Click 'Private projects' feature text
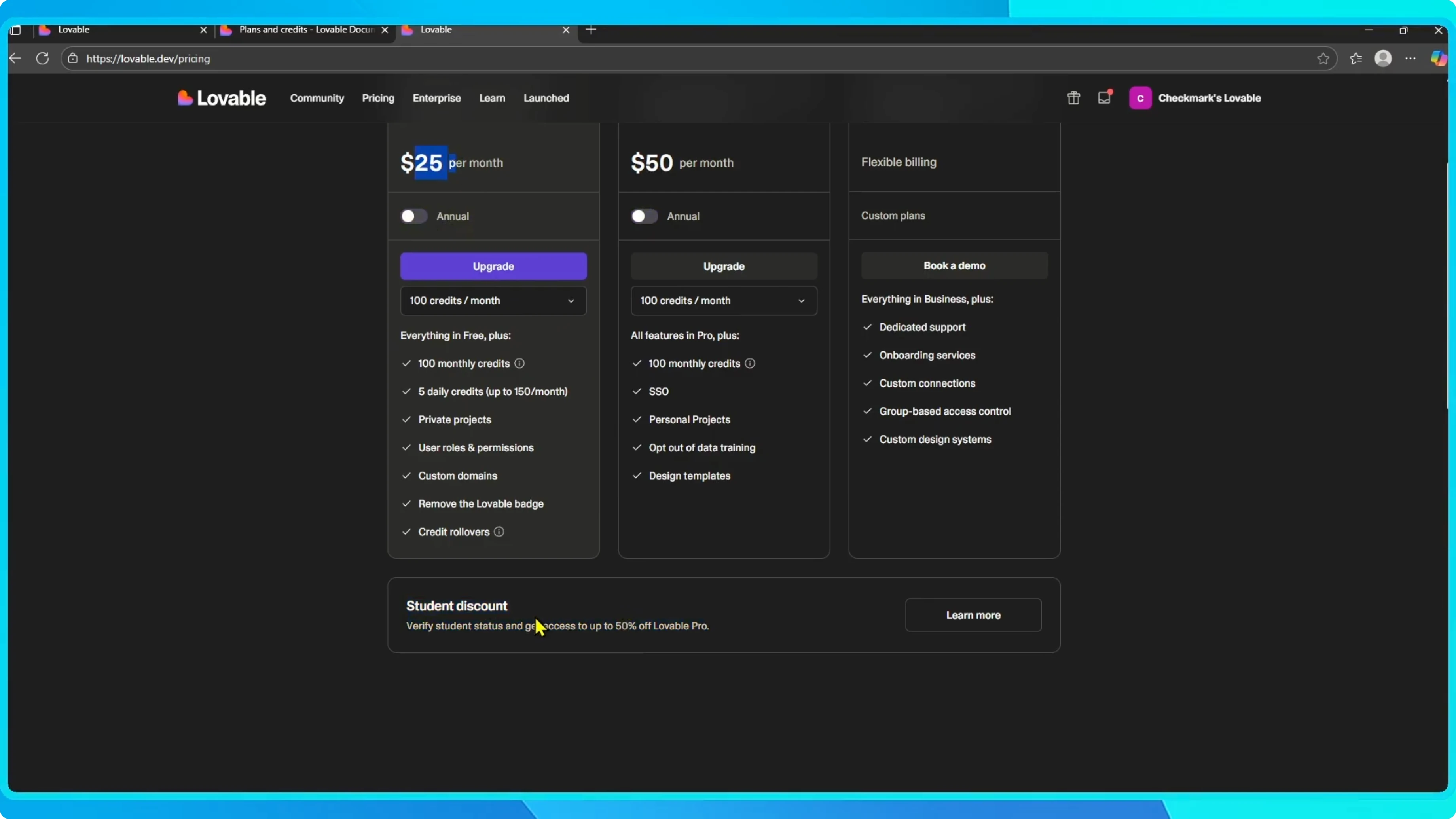The height and width of the screenshot is (819, 1456). click(x=455, y=419)
